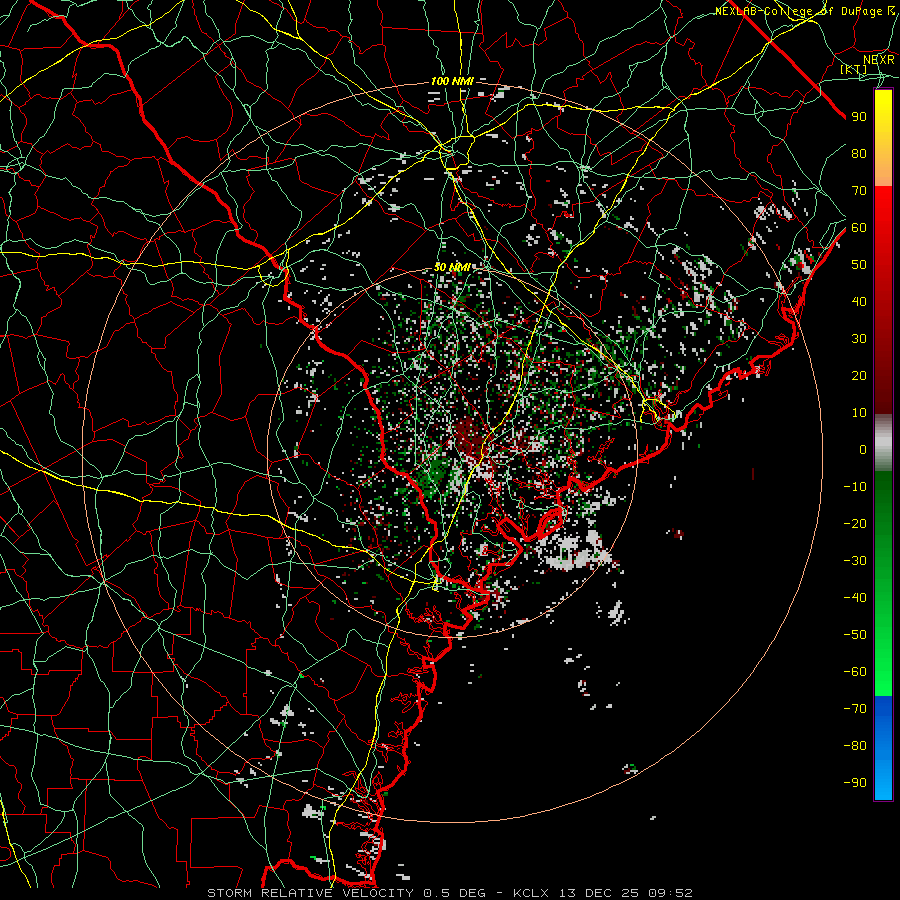Click the NEXR label above the color scale
Image resolution: width=900 pixels, height=900 pixels.
(x=878, y=60)
